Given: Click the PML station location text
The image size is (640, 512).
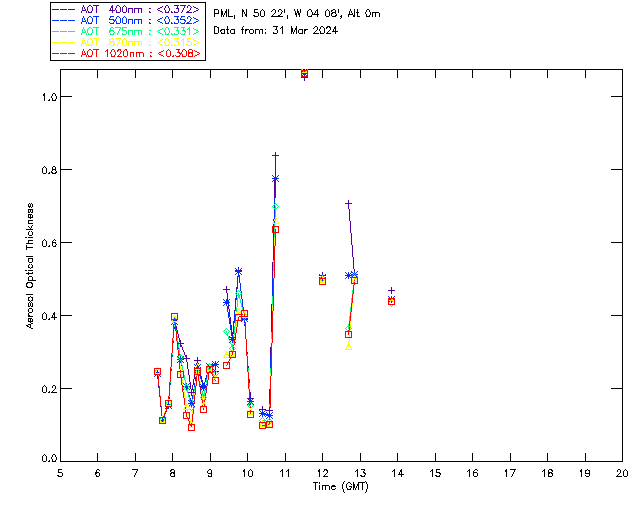Looking at the screenshot, I should point(297,13).
